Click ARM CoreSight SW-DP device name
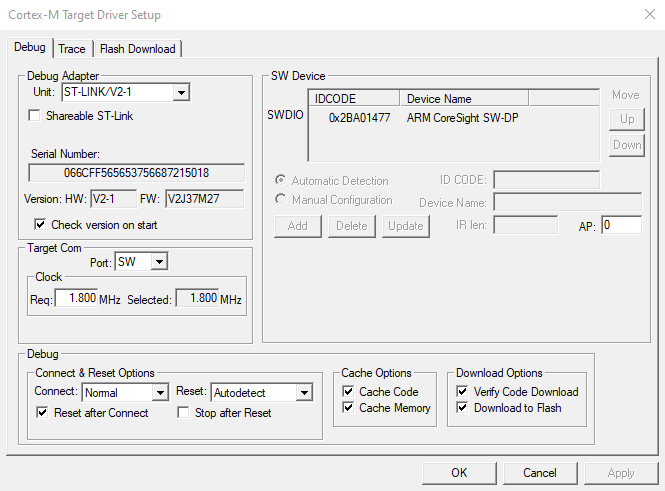Screen dimensions: 665x491 click(x=462, y=118)
